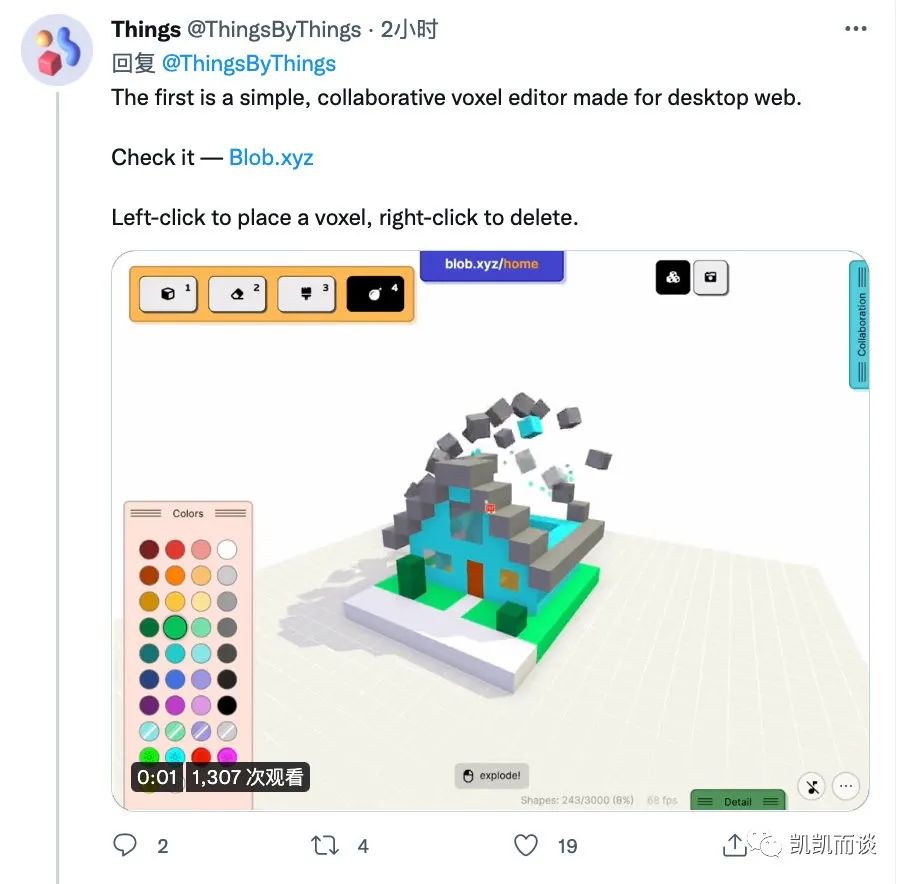Select the bomb tool numbered 4

(x=375, y=294)
